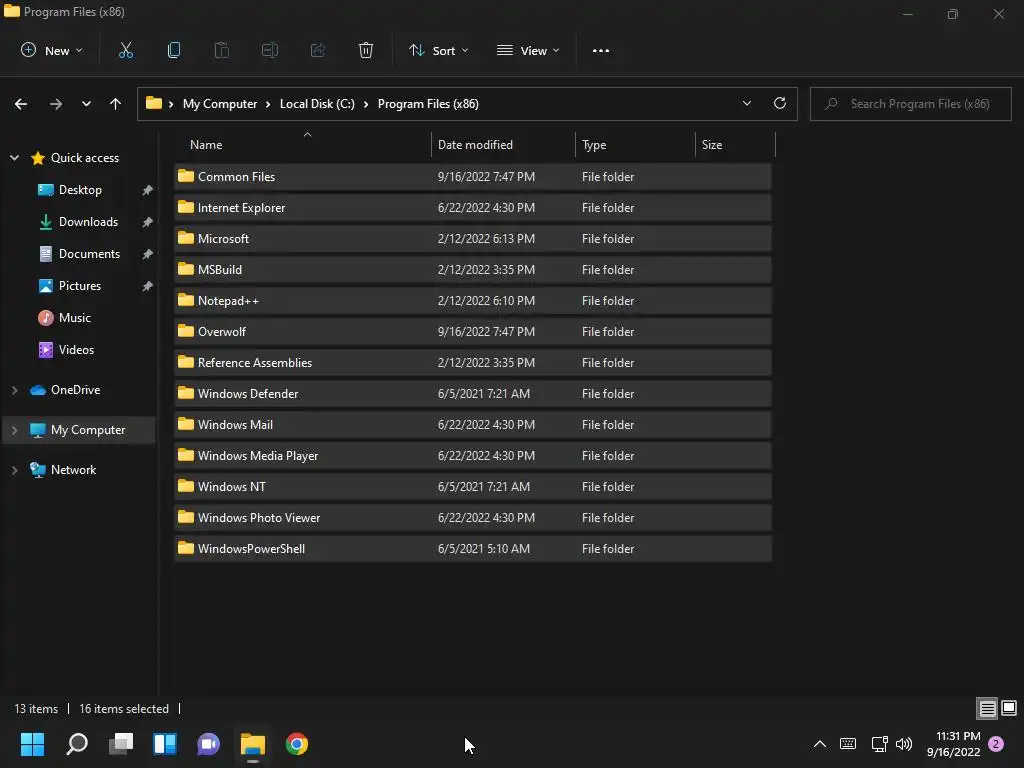Expand the OneDrive tree node
1024x768 pixels.
[x=14, y=390]
